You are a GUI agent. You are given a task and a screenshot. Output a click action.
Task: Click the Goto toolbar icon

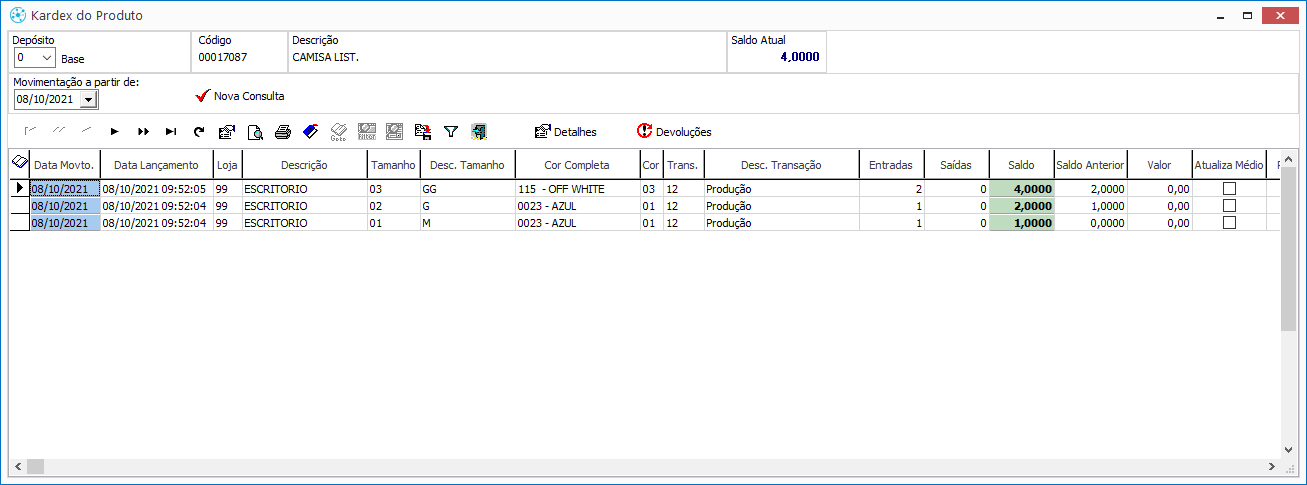click(x=339, y=131)
